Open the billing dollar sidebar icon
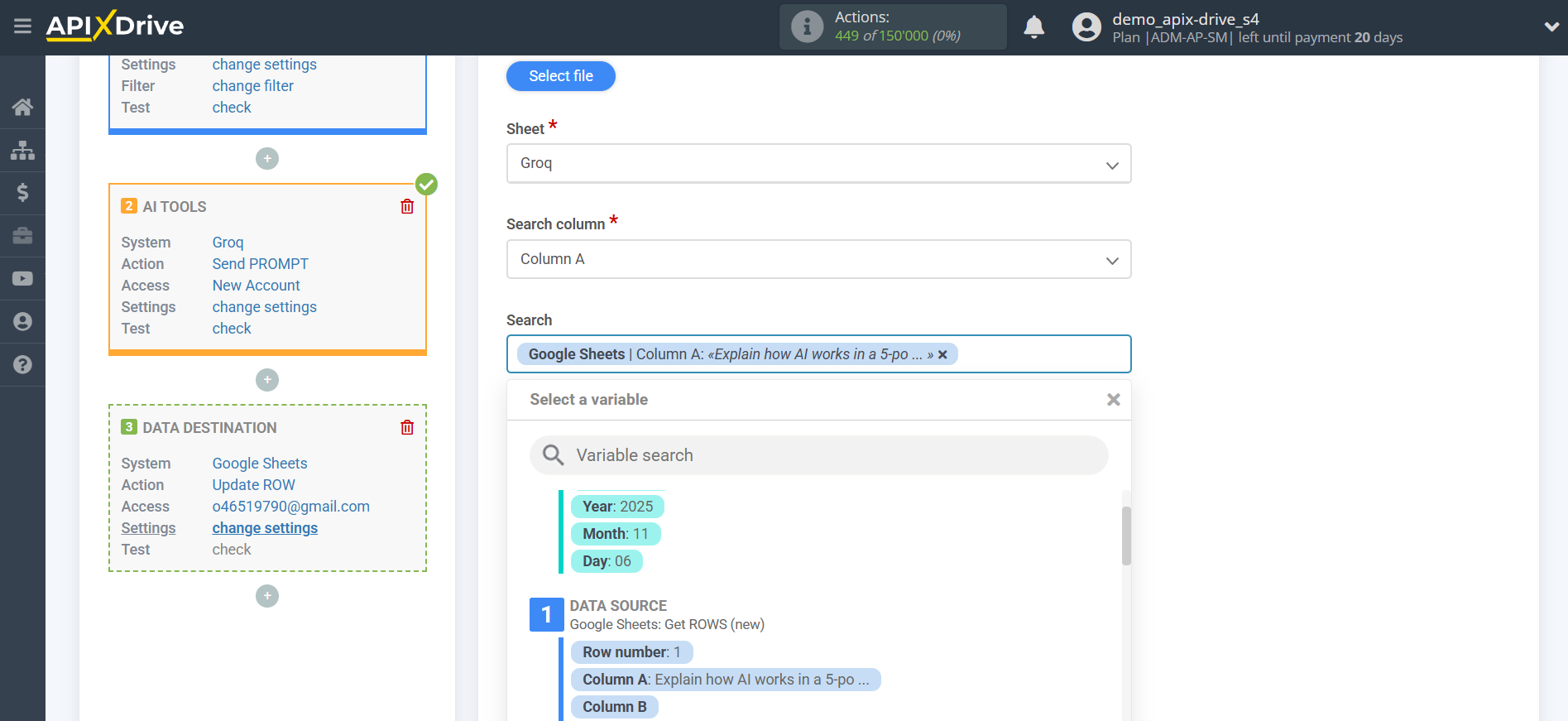The image size is (1568, 721). click(x=22, y=193)
